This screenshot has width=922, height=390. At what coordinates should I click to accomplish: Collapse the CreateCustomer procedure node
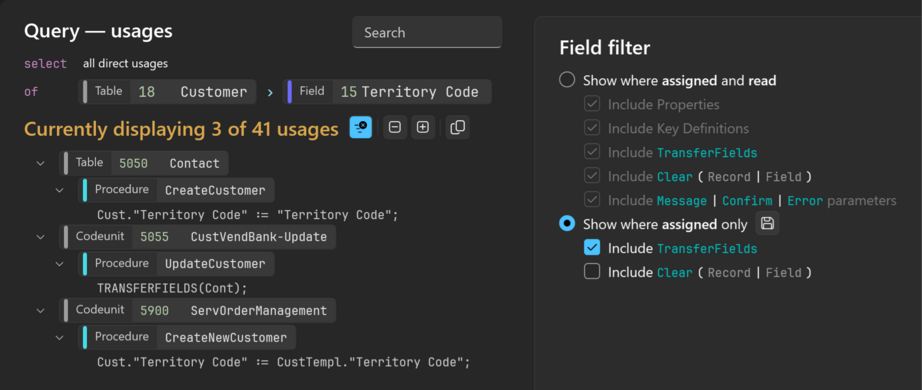[59, 190]
